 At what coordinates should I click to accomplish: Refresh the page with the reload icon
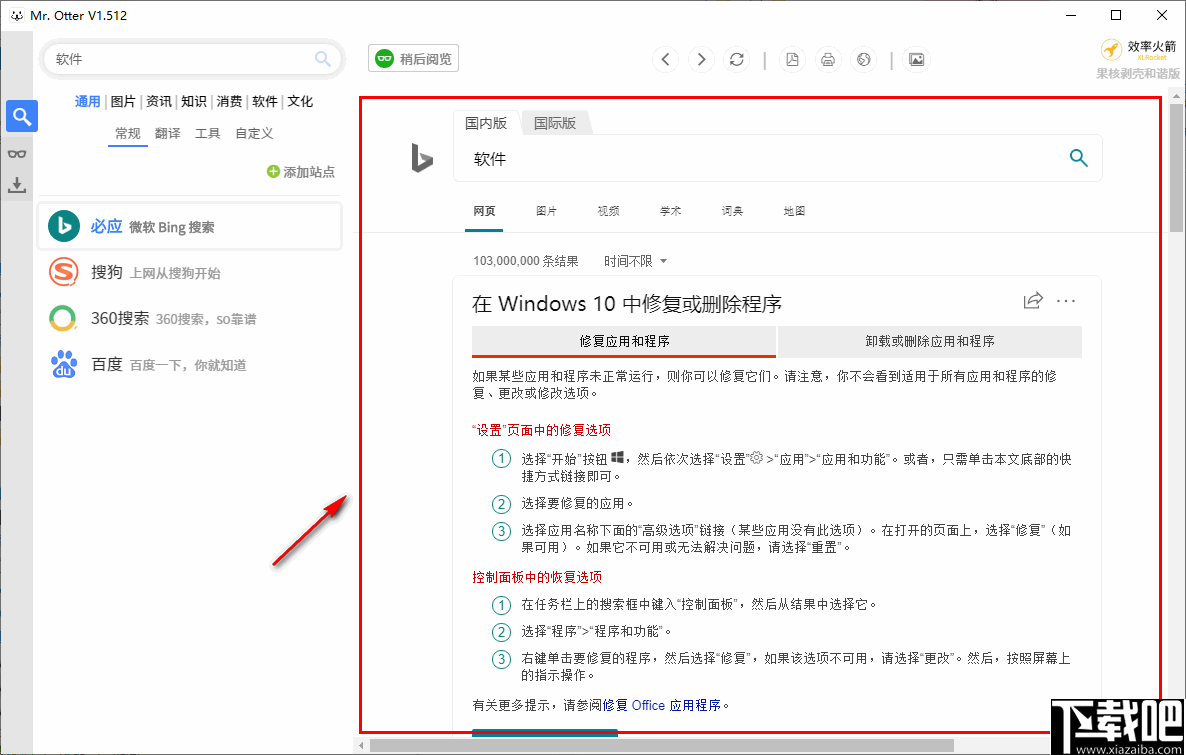tap(737, 59)
